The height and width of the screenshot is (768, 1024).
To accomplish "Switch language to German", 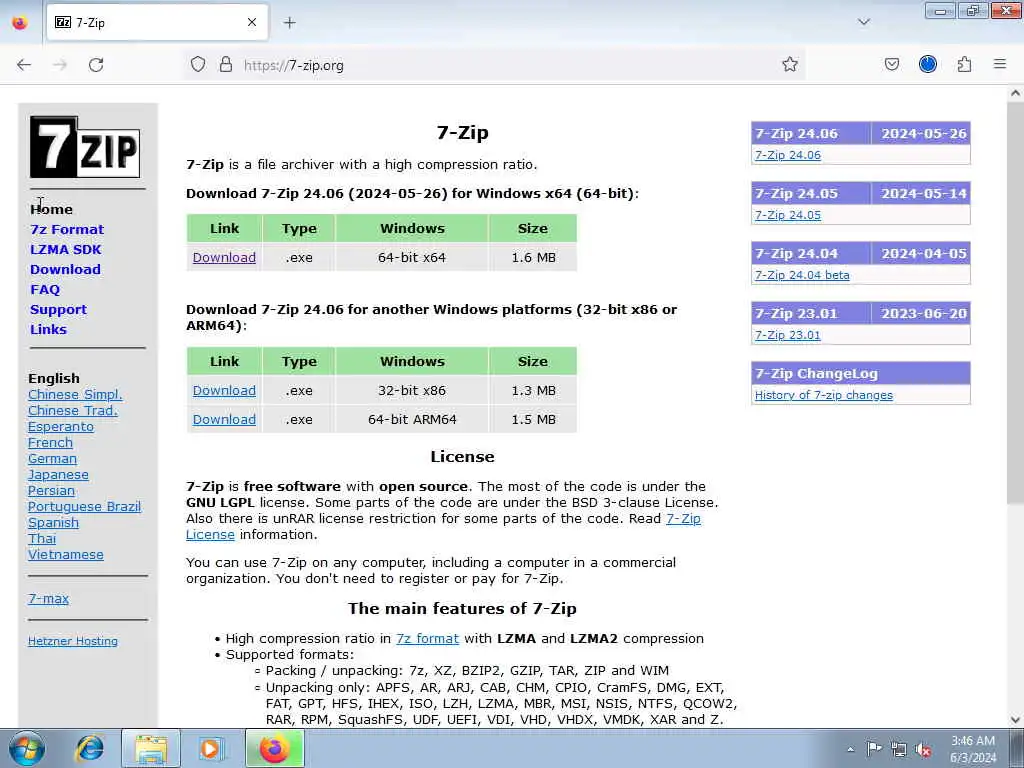I will (x=52, y=458).
